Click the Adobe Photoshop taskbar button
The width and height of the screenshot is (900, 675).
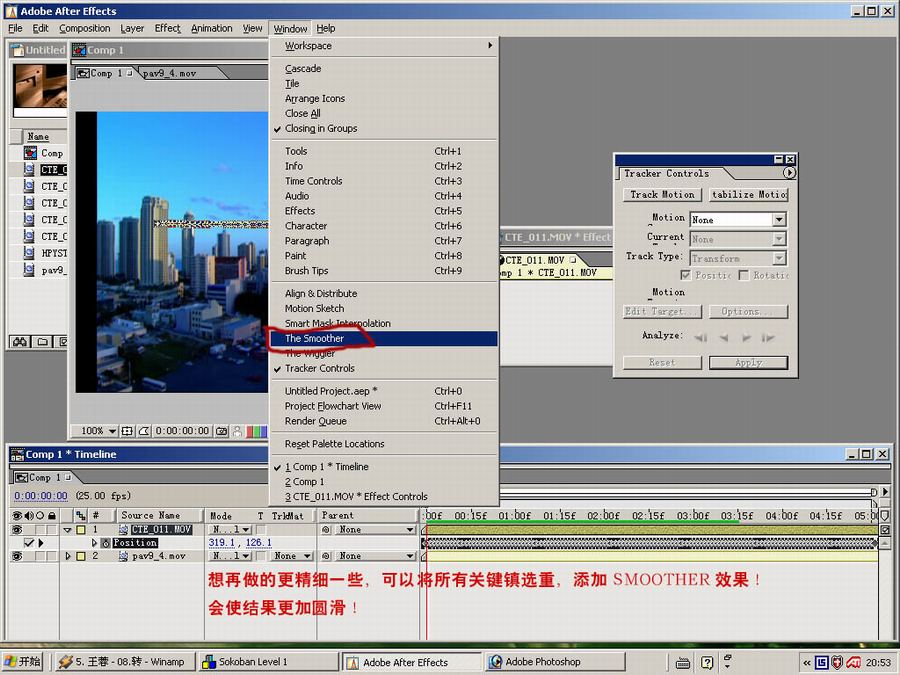pos(543,662)
